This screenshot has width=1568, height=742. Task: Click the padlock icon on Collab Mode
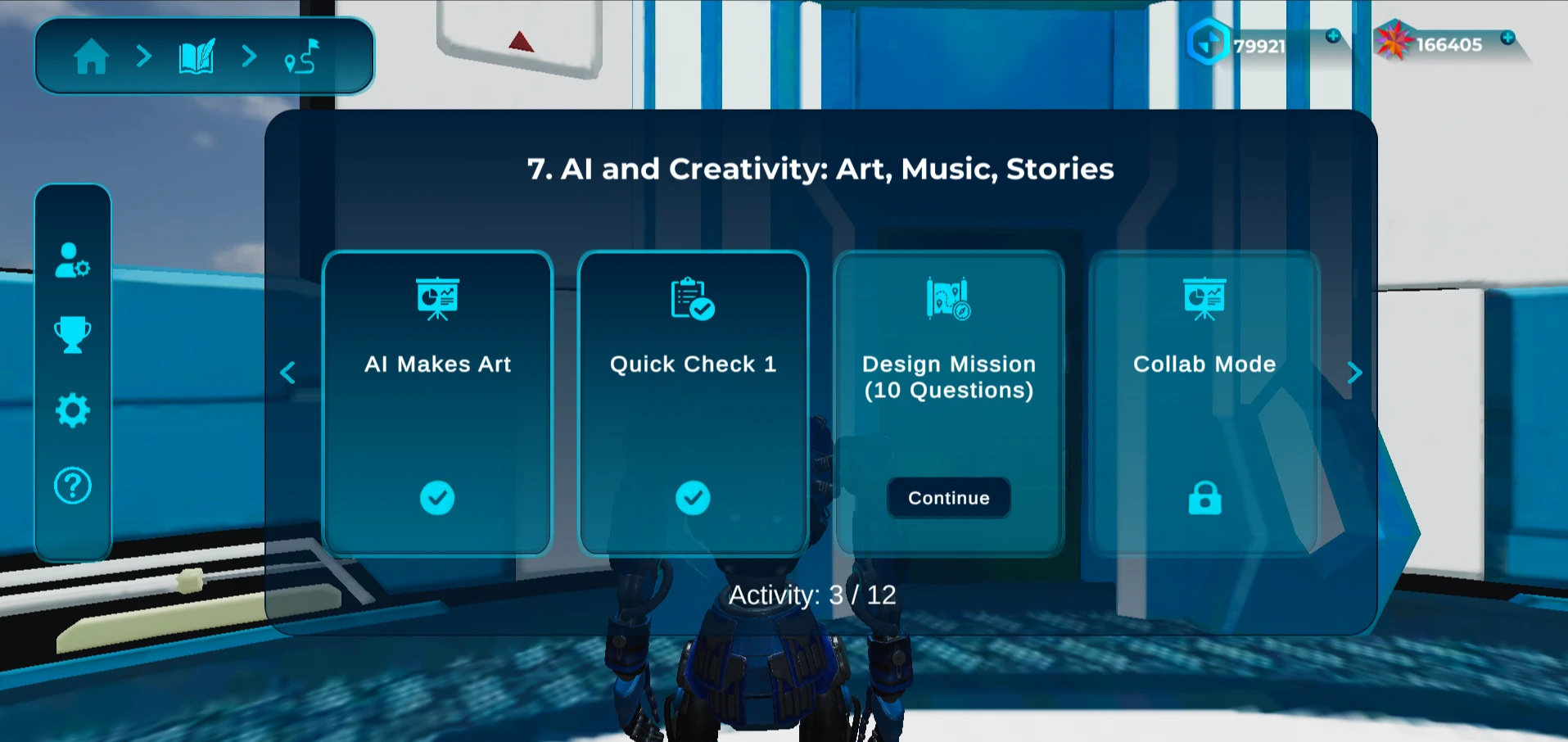pos(1204,498)
